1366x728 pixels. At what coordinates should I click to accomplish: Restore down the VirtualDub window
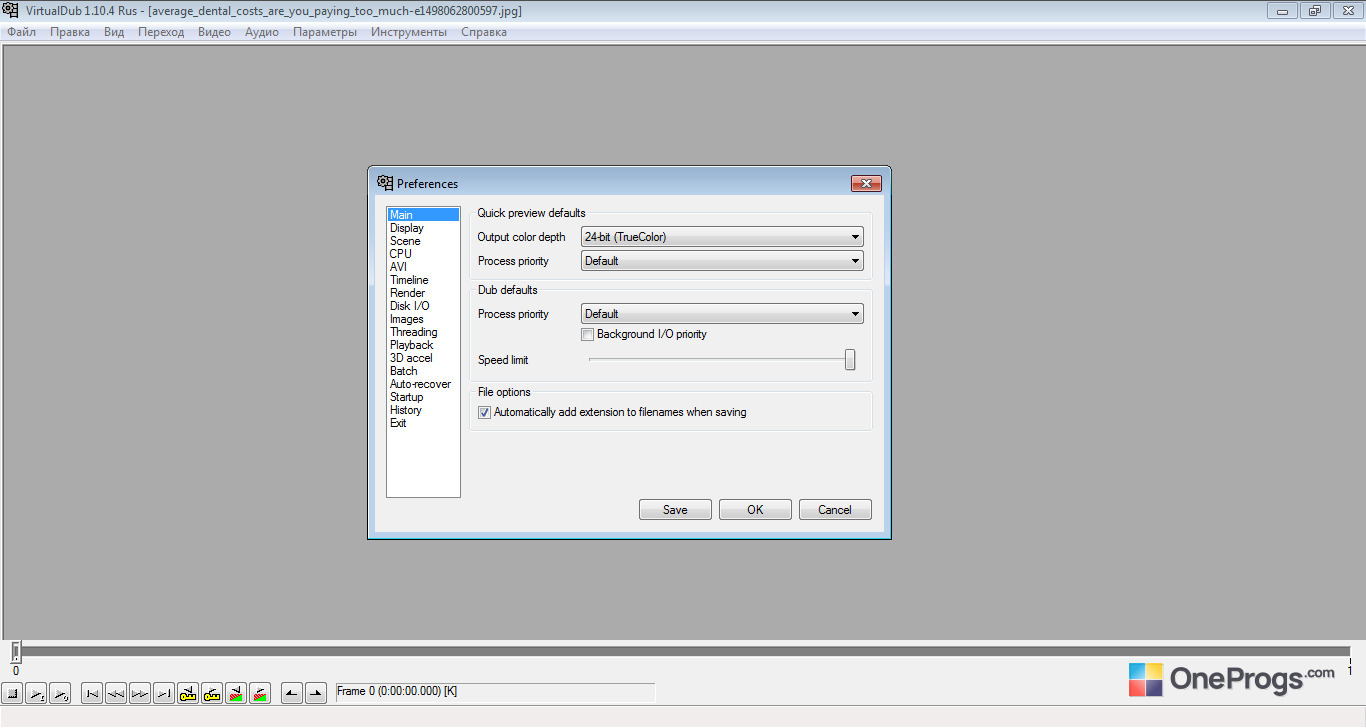tap(1314, 11)
